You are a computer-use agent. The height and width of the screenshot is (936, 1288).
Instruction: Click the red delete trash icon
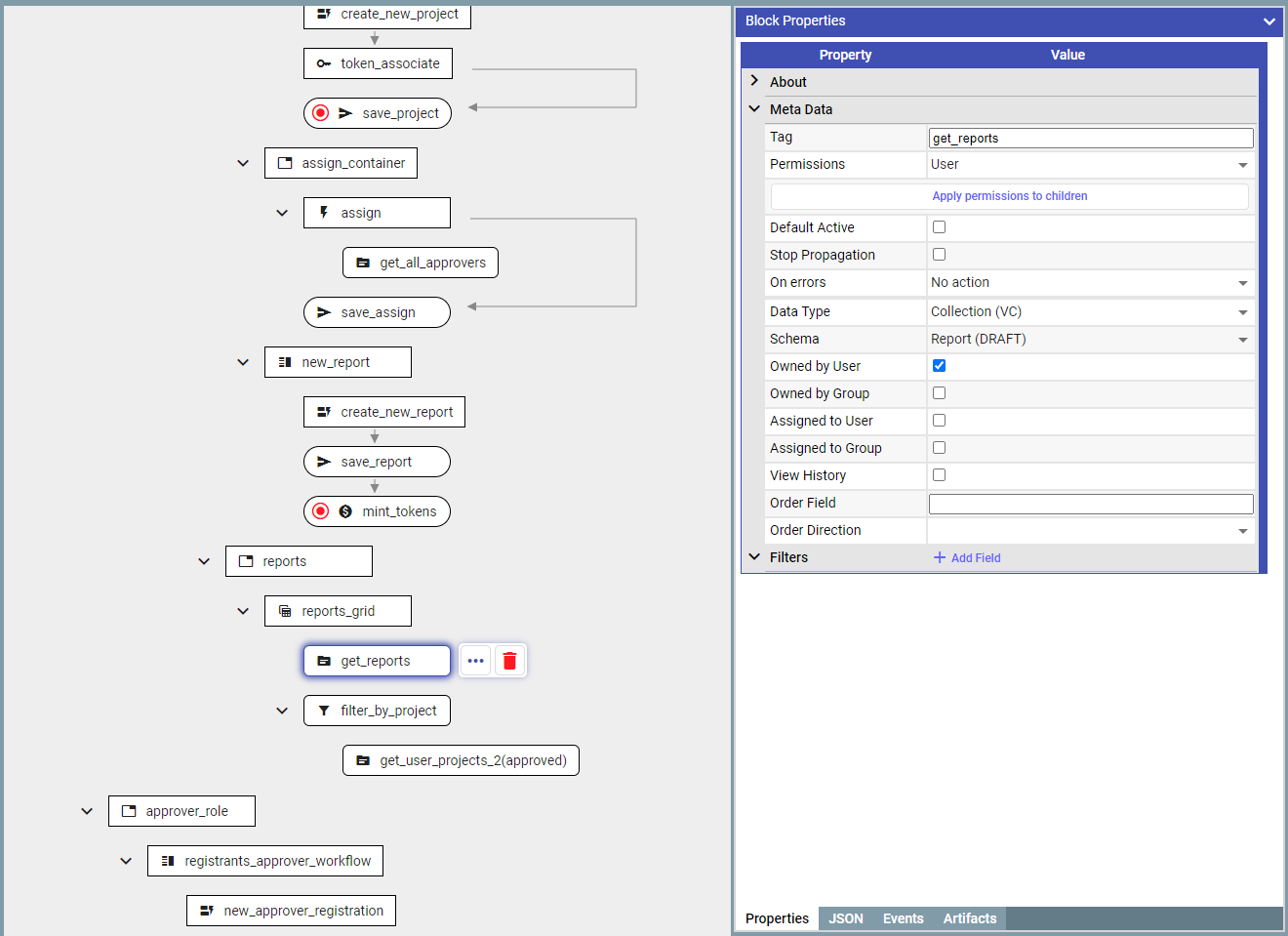click(x=509, y=661)
